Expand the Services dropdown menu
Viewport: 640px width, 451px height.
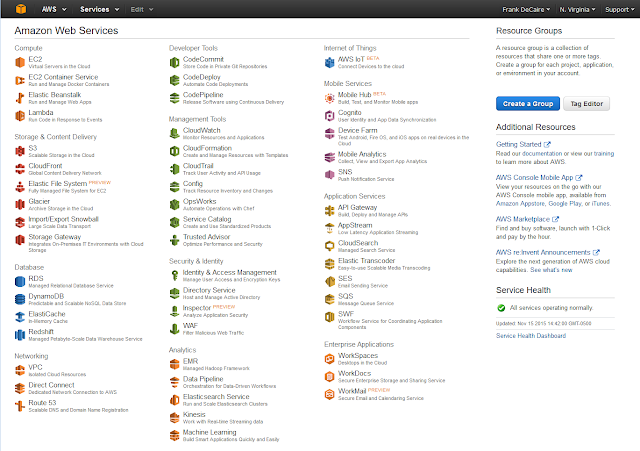point(100,9)
